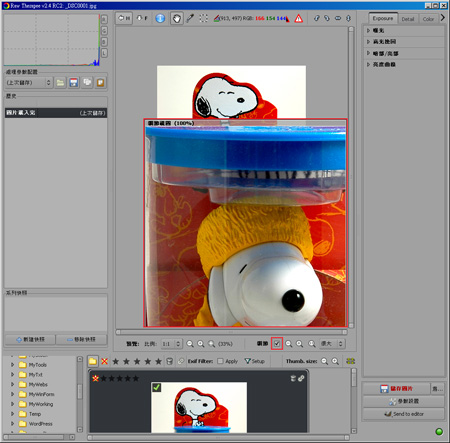
Task: Click the third link-shaped icon in the toolbar
Action: (338, 18)
